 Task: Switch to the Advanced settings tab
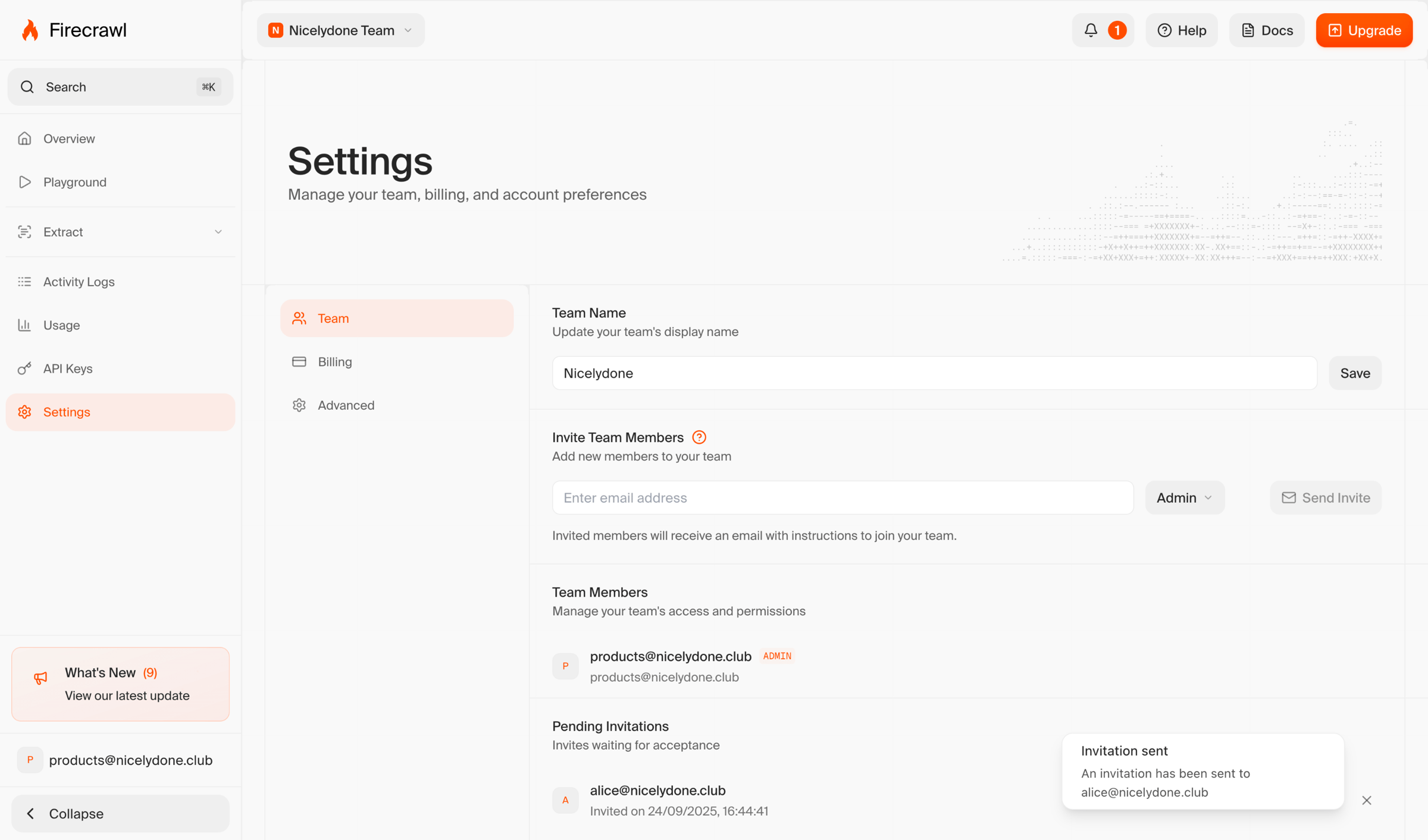tap(397, 405)
